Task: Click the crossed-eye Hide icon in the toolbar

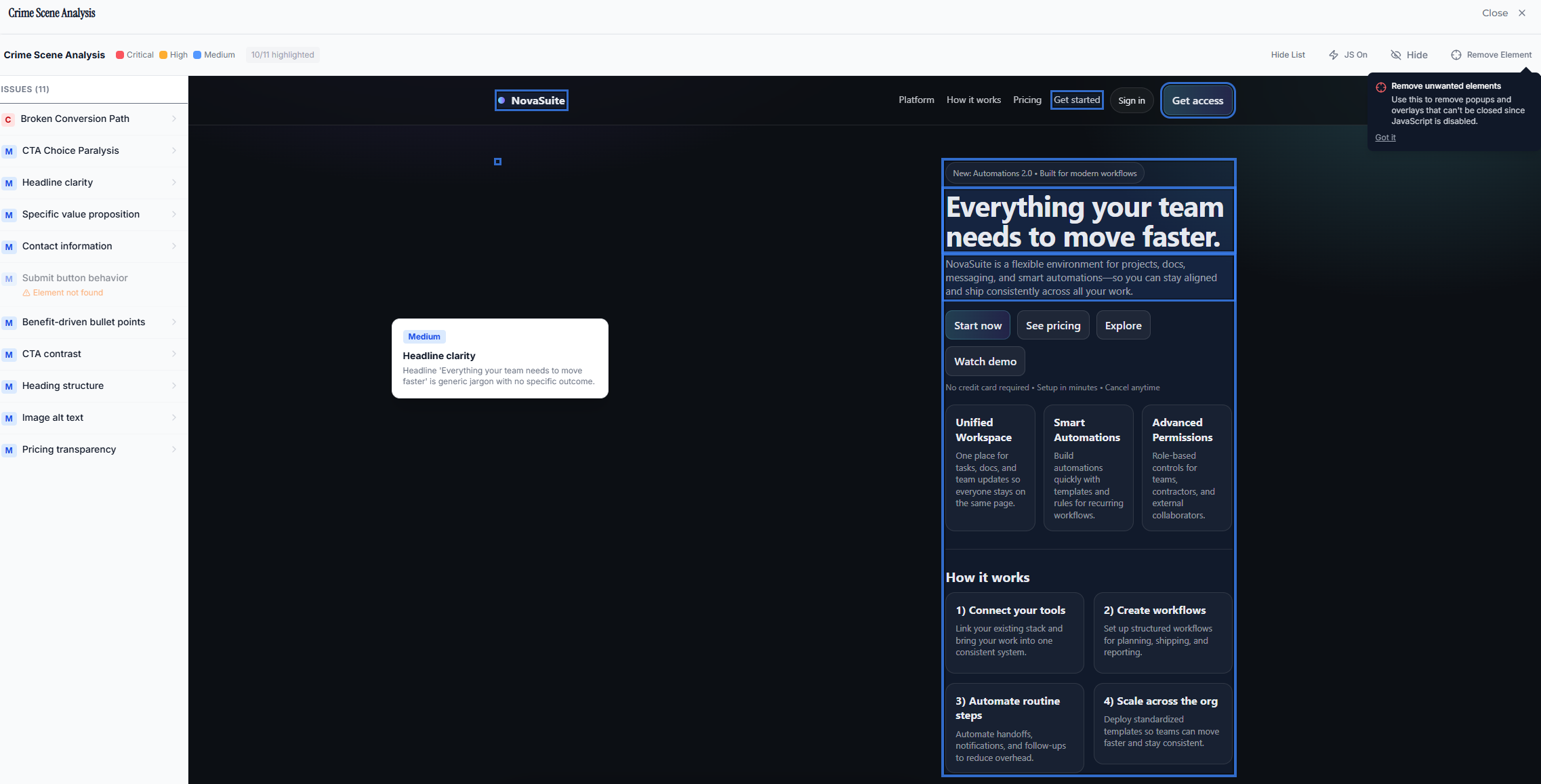Action: click(x=1395, y=55)
